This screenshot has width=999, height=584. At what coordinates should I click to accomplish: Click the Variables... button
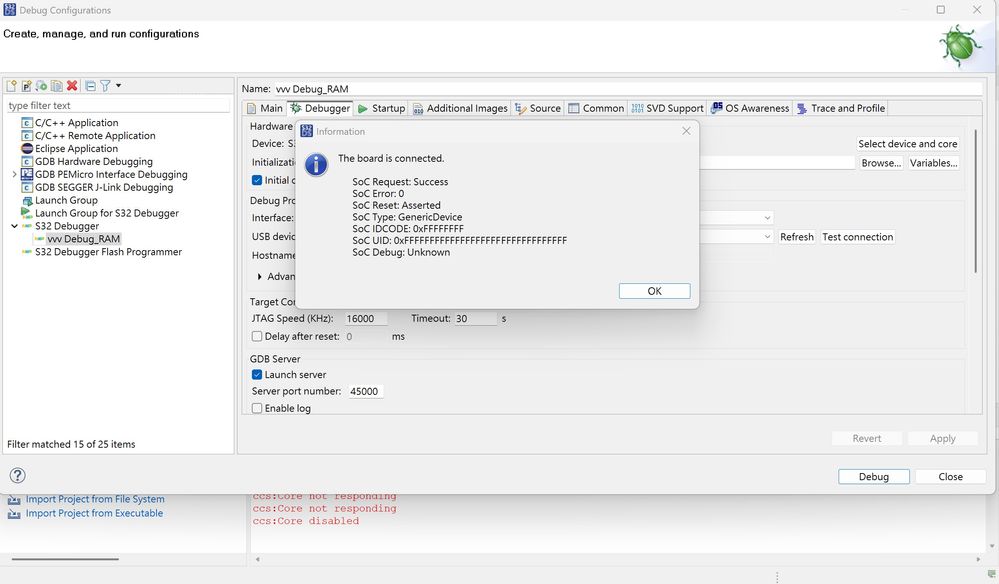click(x=933, y=163)
